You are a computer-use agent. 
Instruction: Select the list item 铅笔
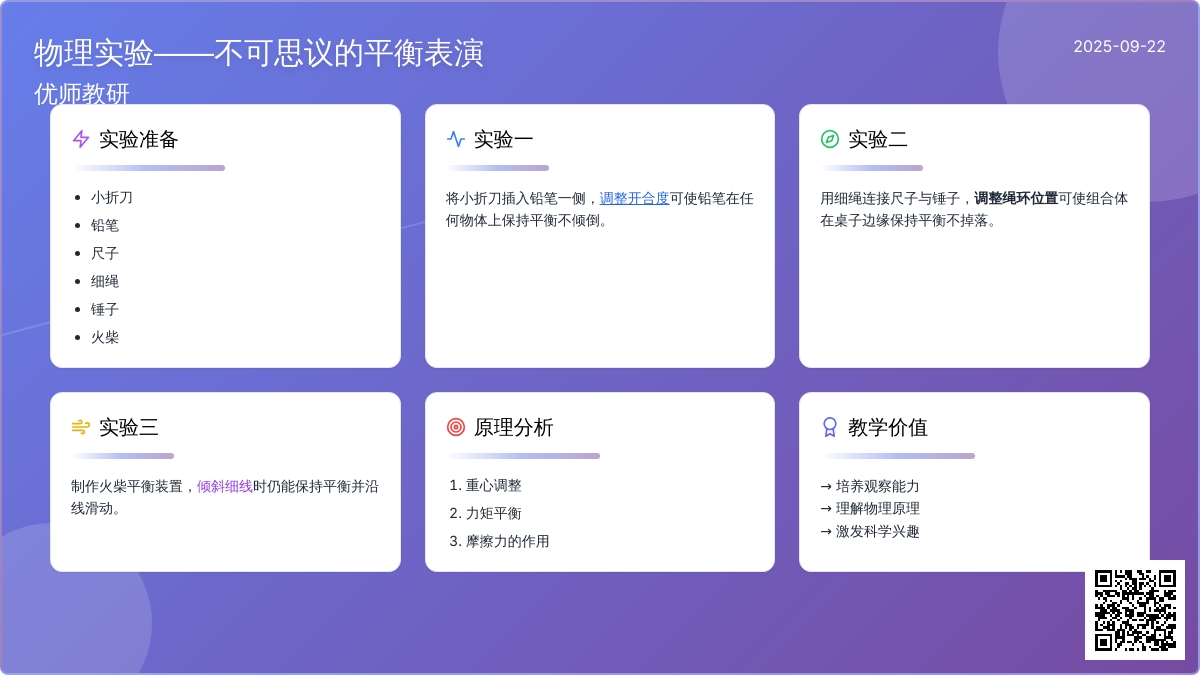pyautogui.click(x=105, y=226)
